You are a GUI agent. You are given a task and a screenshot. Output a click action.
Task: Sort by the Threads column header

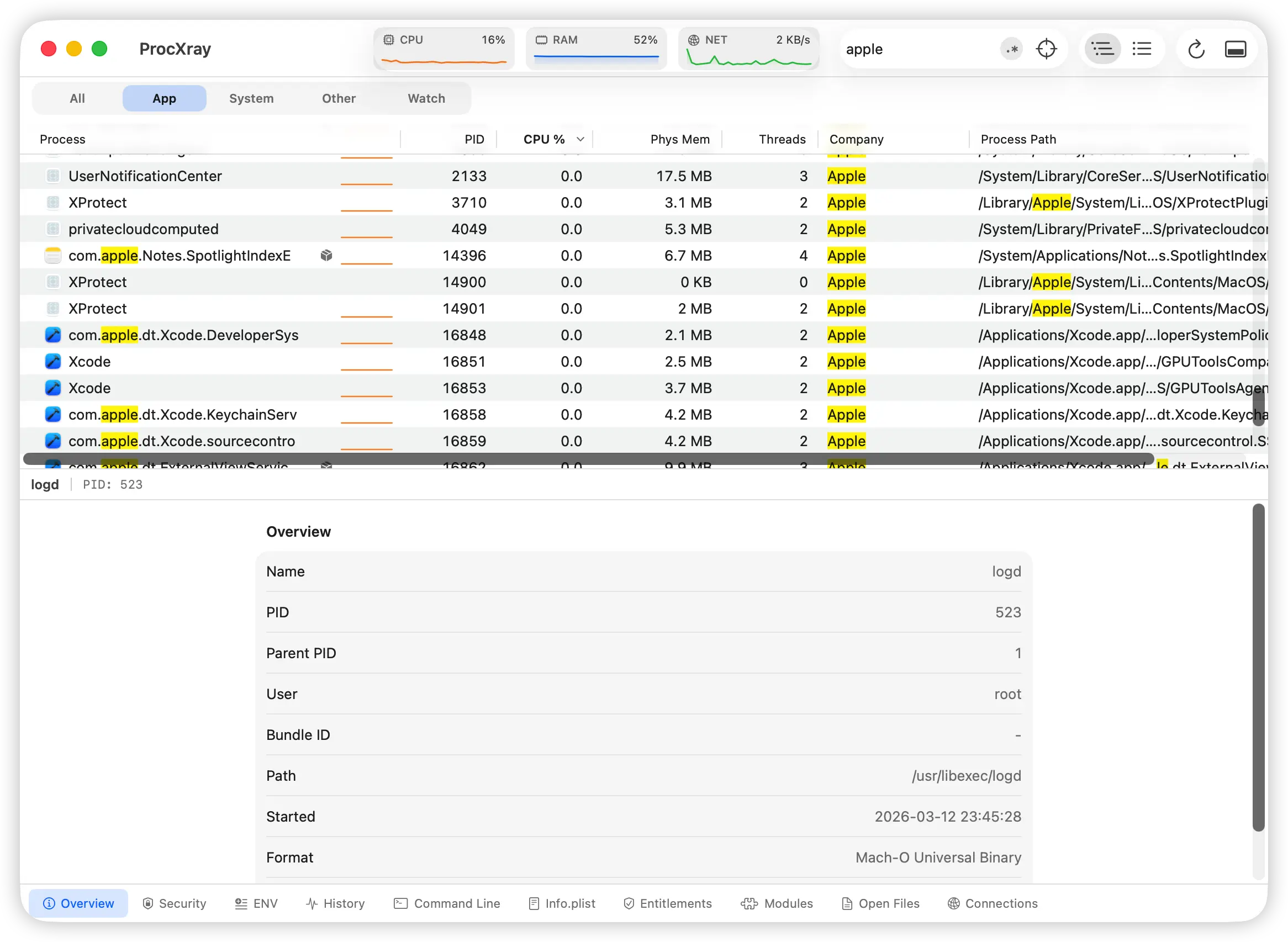coord(782,139)
